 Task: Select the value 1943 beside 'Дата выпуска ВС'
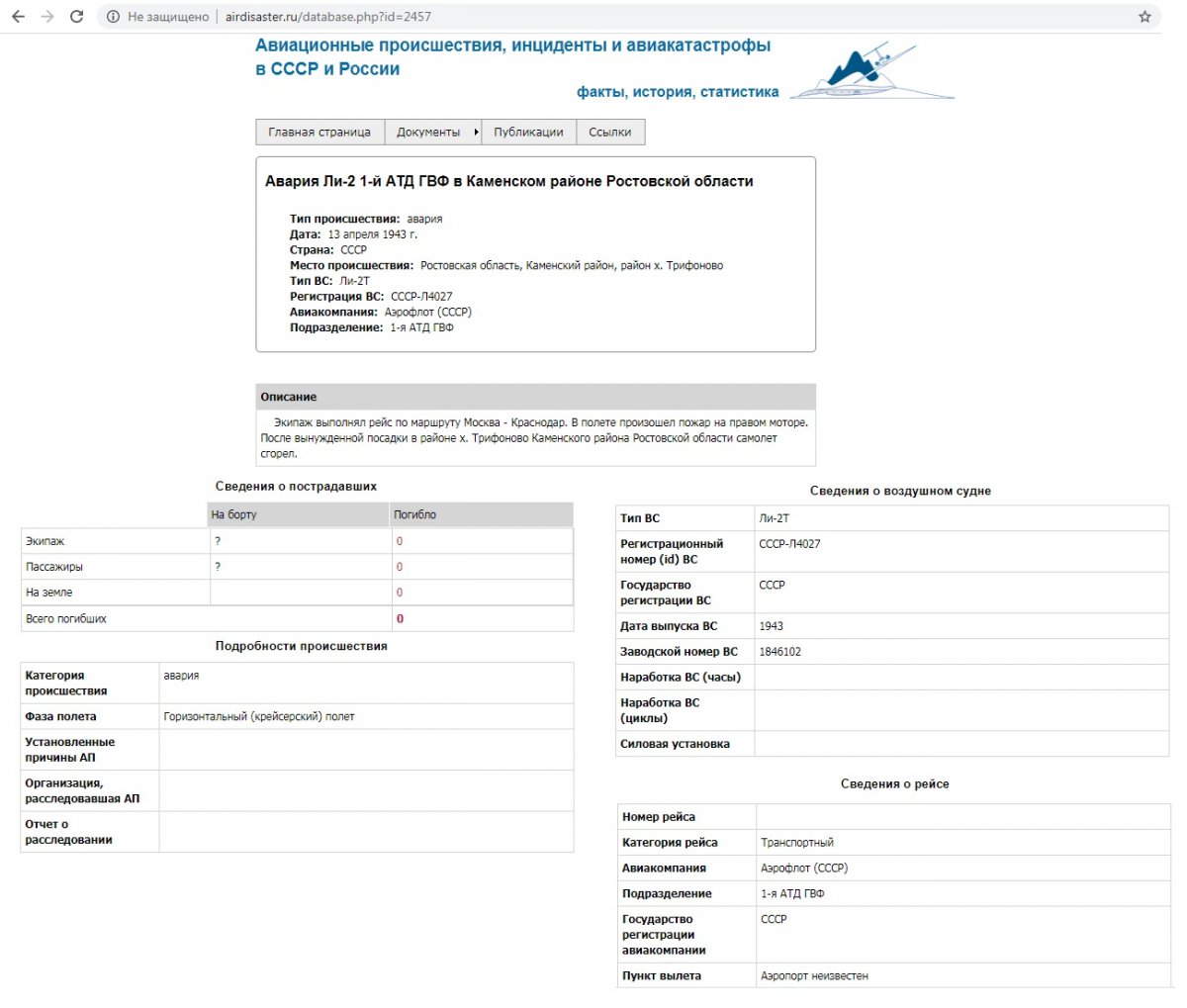tap(771, 626)
